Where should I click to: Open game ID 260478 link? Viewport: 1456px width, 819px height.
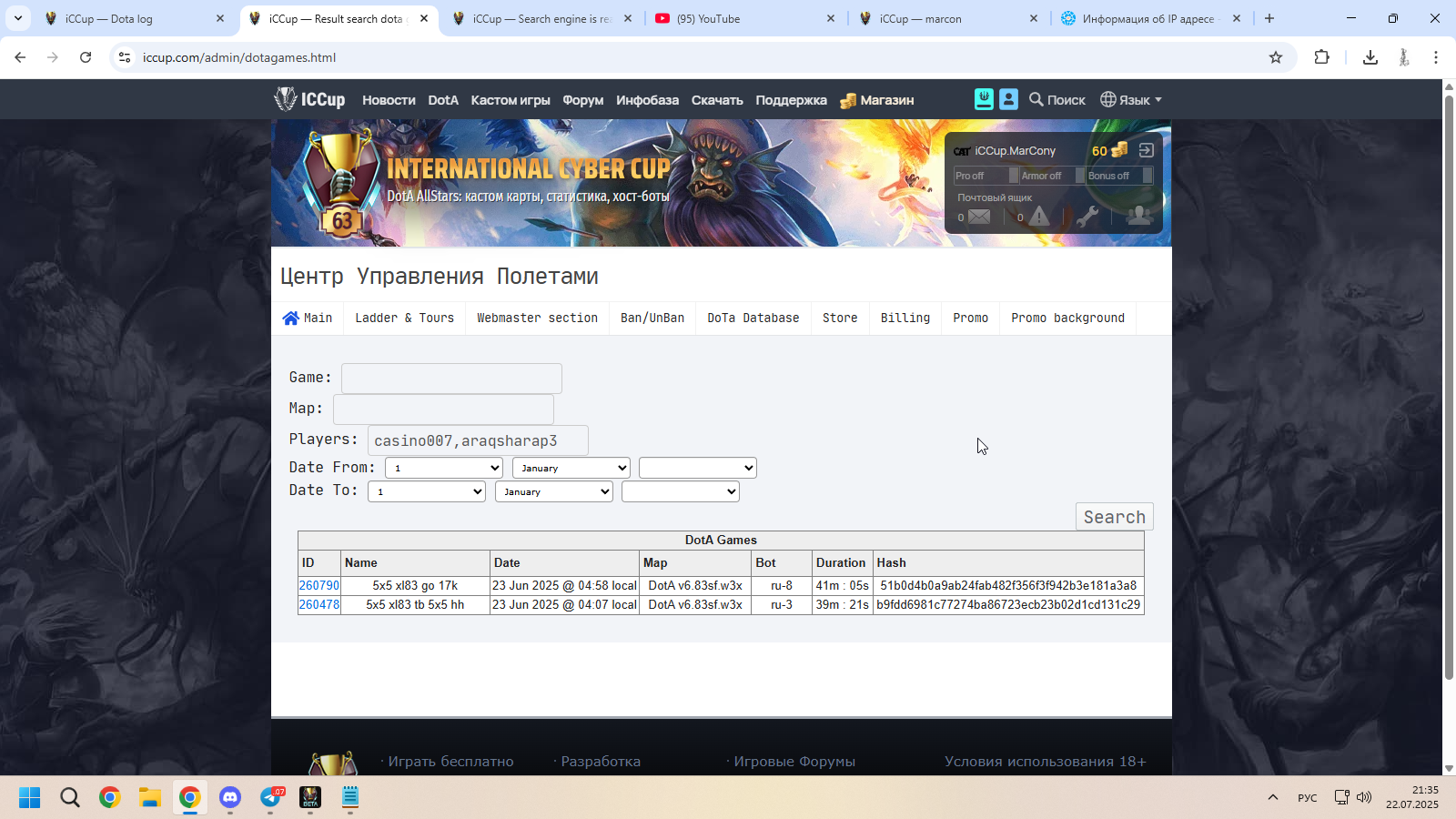(318, 604)
